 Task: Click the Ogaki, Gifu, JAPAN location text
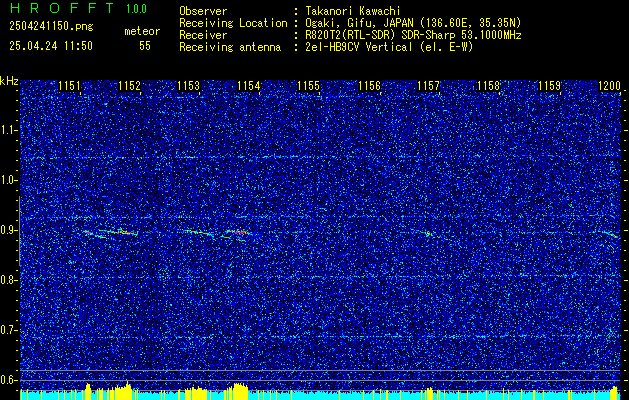coord(413,23)
